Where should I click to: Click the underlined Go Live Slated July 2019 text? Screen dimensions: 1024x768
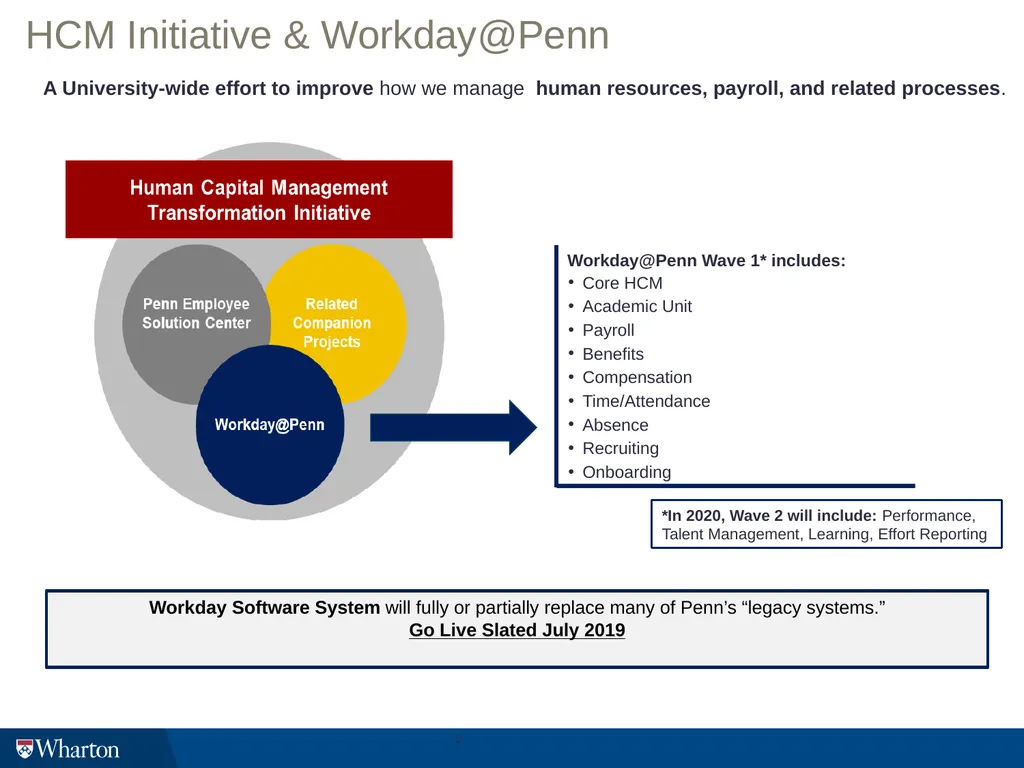pyautogui.click(x=517, y=630)
